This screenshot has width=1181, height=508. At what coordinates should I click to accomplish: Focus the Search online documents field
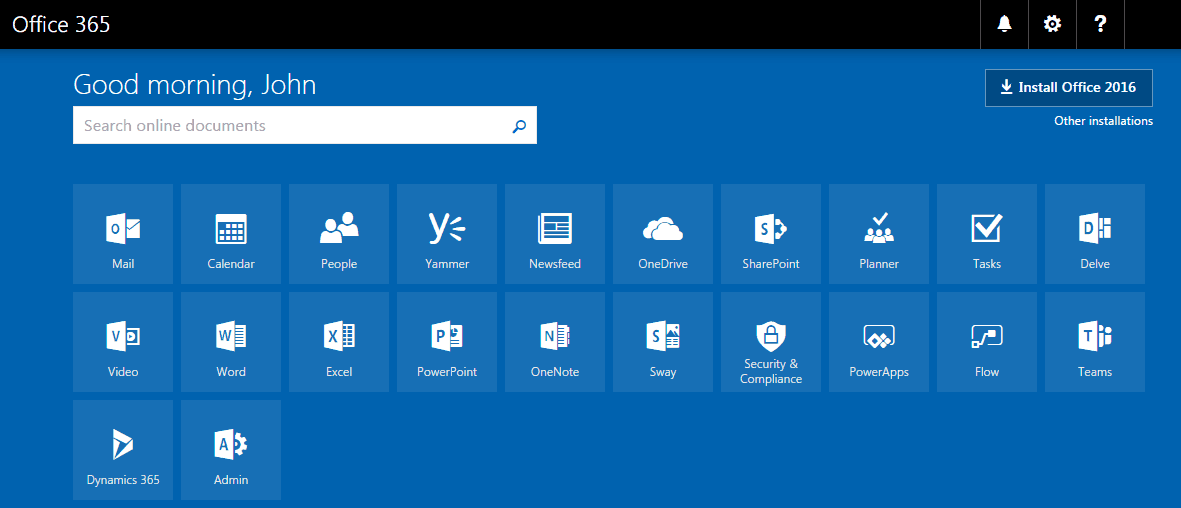tap(305, 125)
